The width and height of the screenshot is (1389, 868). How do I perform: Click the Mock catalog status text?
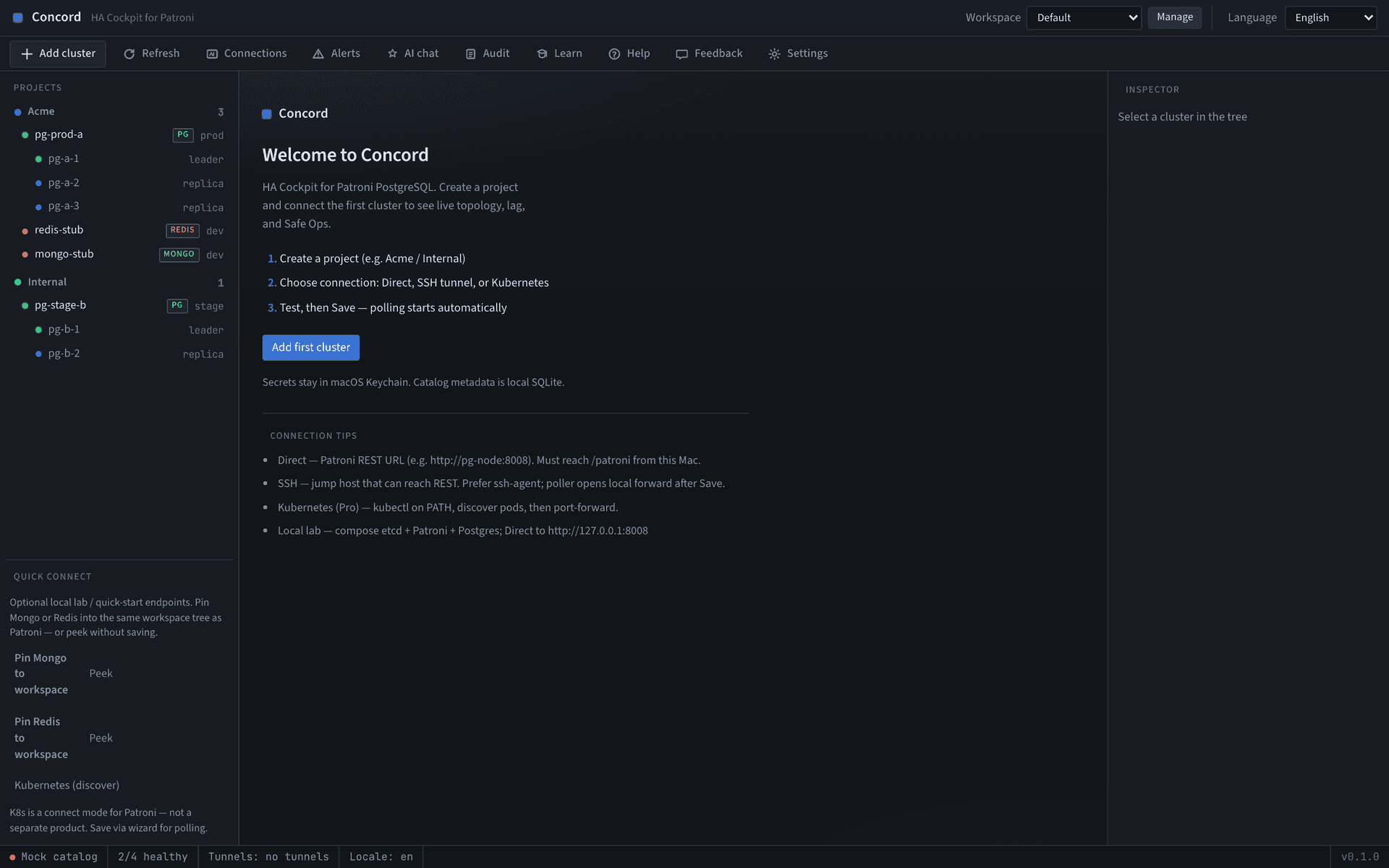pos(59,857)
